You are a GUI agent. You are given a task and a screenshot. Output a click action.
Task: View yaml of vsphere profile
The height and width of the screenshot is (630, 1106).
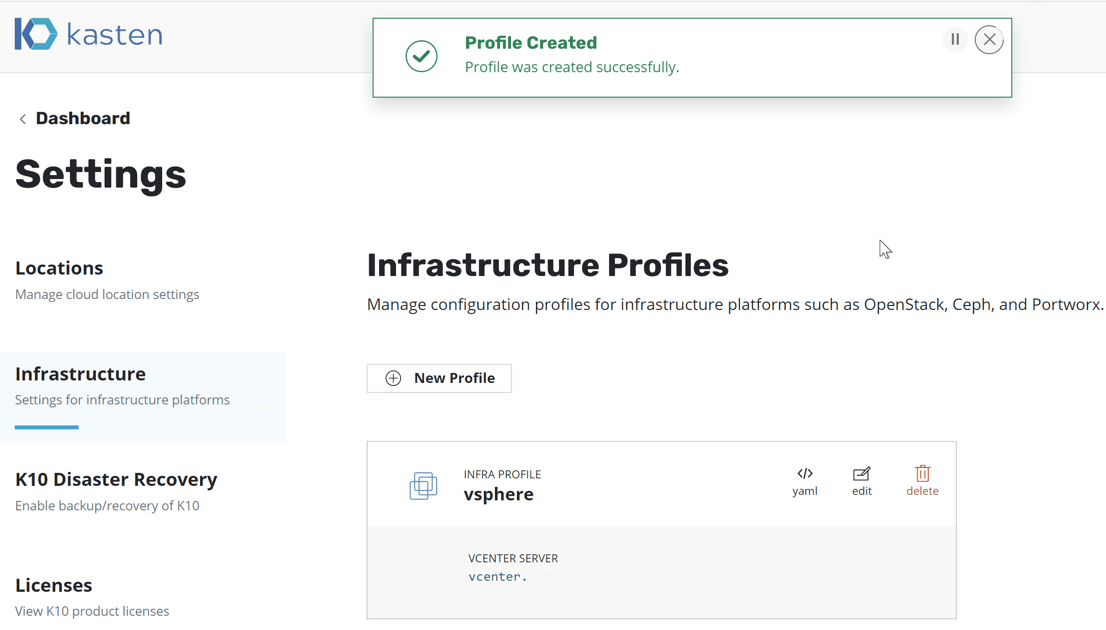(805, 481)
